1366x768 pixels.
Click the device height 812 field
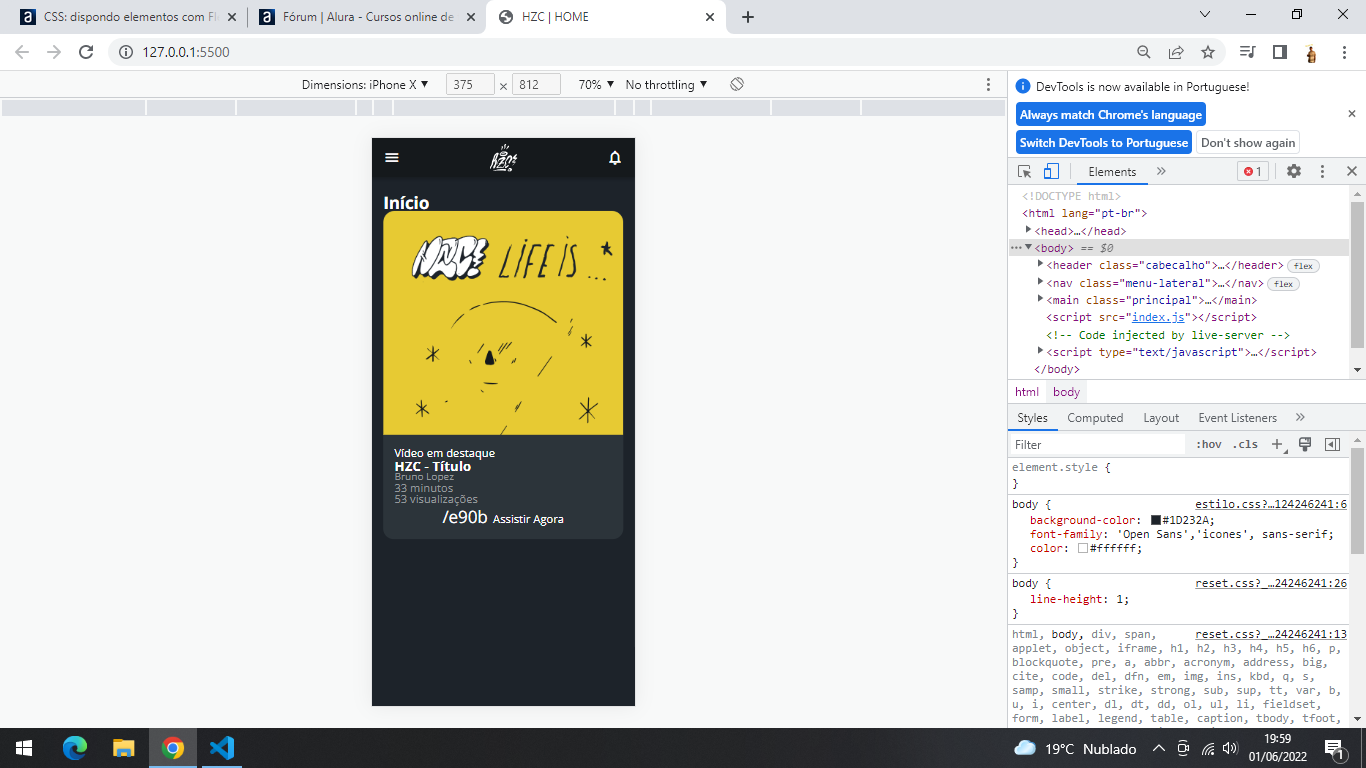536,85
